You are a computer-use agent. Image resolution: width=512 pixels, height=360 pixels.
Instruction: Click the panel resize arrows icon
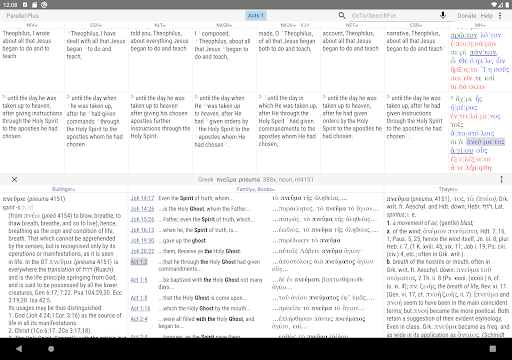[501, 179]
